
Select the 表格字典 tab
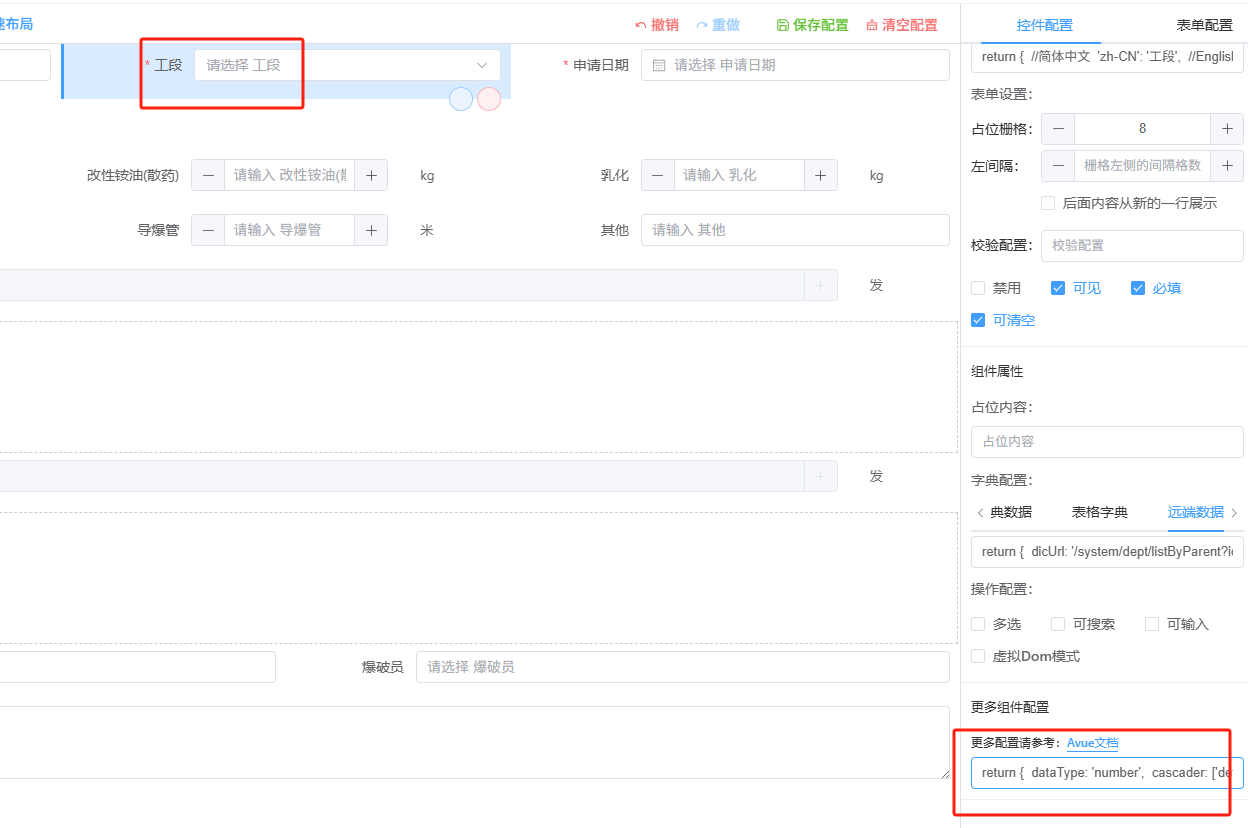pos(1099,512)
